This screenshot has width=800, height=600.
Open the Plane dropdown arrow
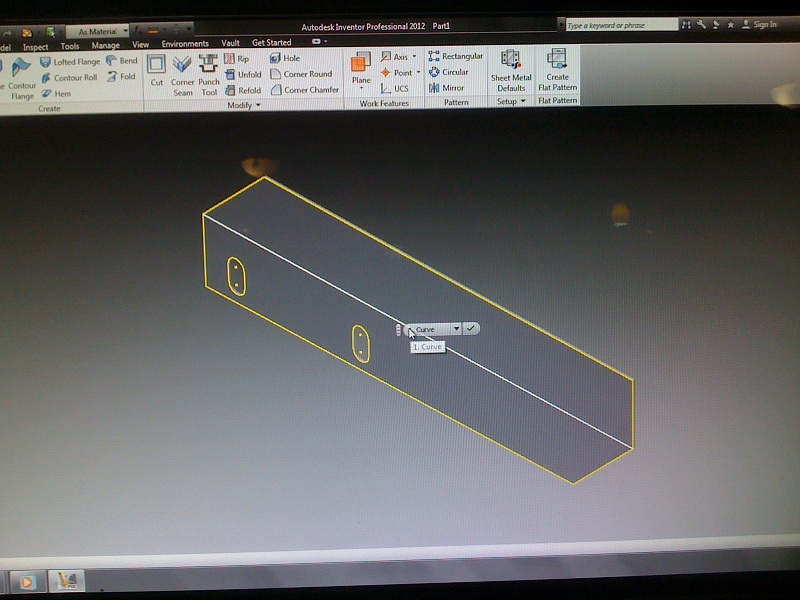click(361, 89)
